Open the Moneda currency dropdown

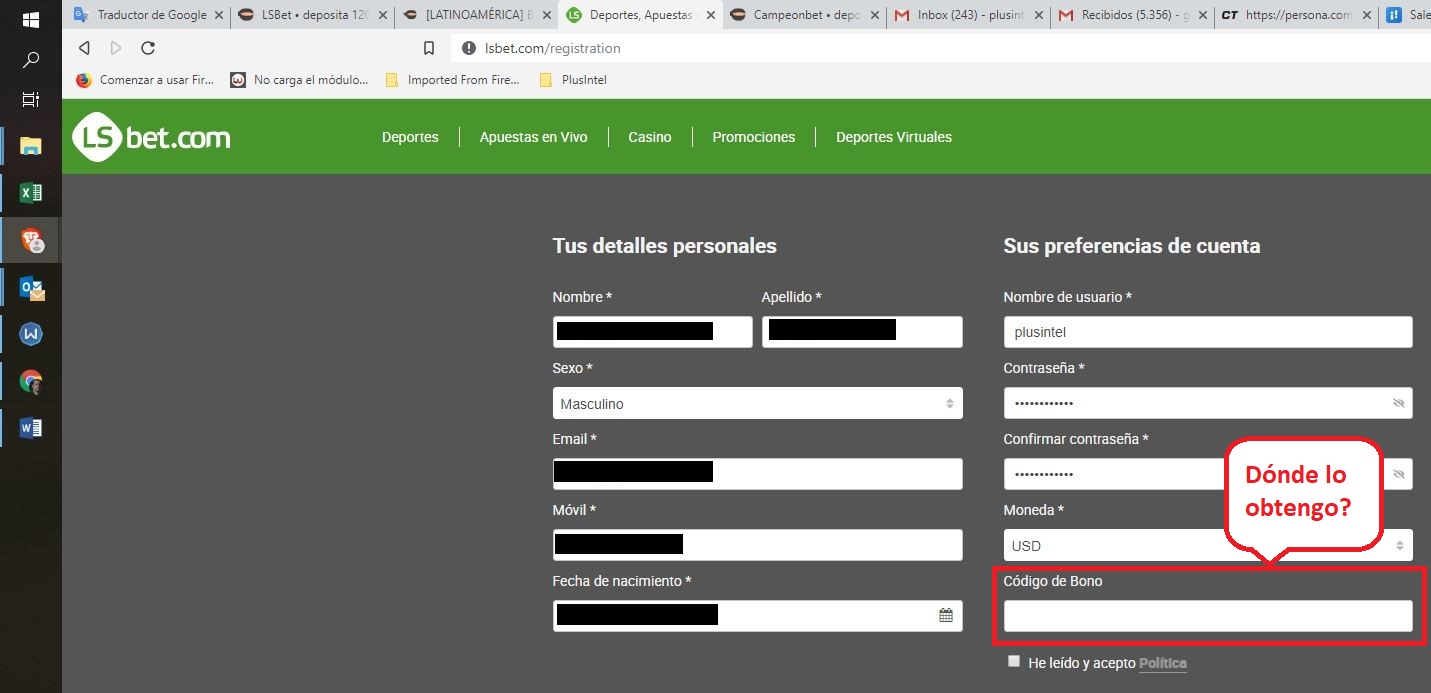1208,545
